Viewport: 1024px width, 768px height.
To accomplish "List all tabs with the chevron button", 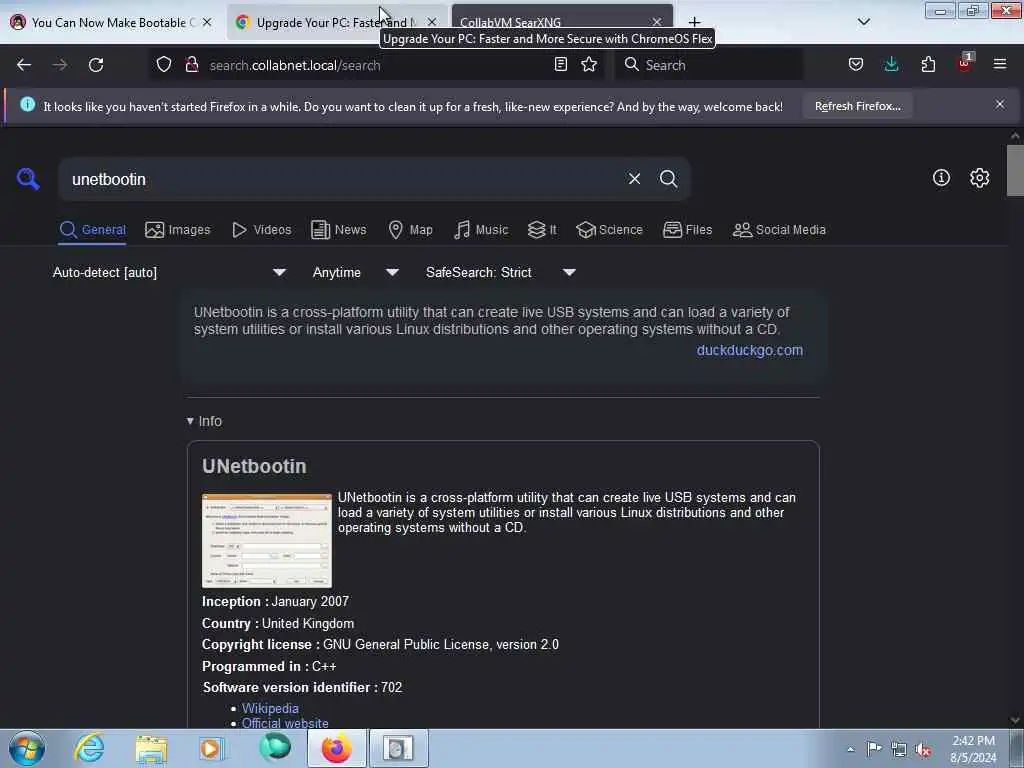I will 863,22.
